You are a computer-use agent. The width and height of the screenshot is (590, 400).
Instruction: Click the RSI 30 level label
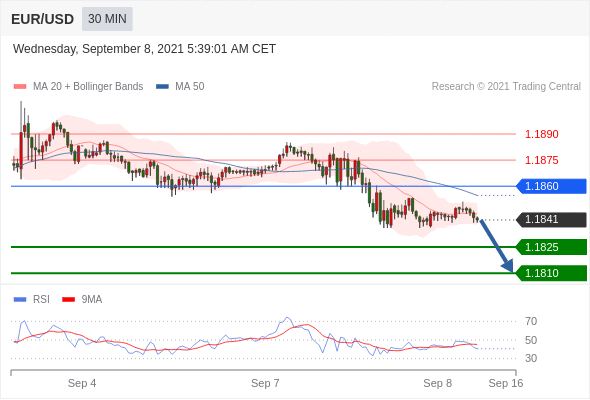[531, 358]
